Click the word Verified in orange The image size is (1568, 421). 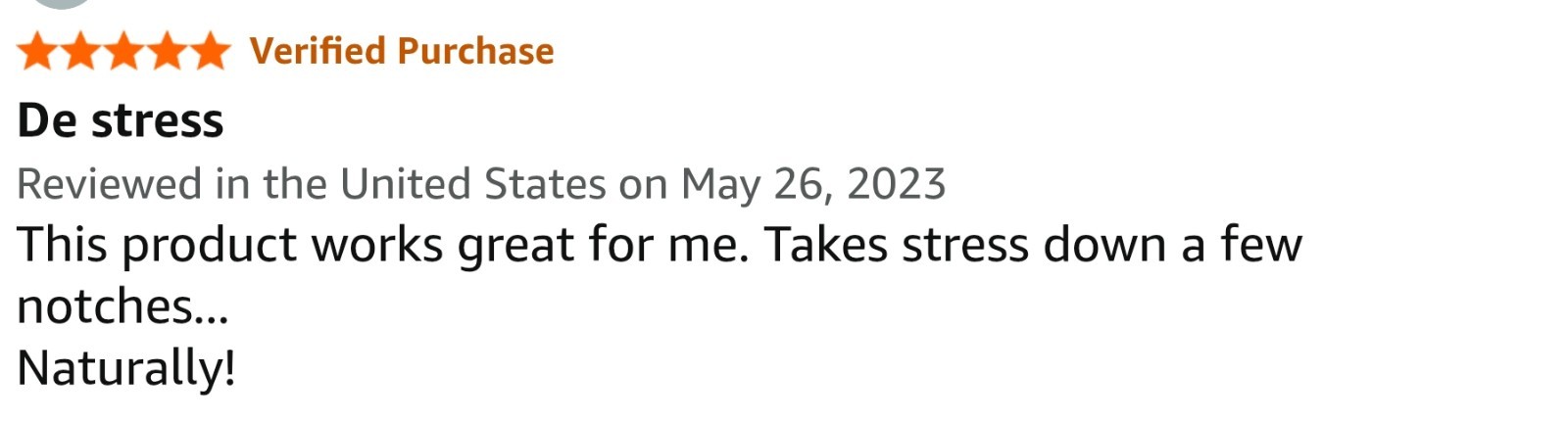click(x=318, y=51)
